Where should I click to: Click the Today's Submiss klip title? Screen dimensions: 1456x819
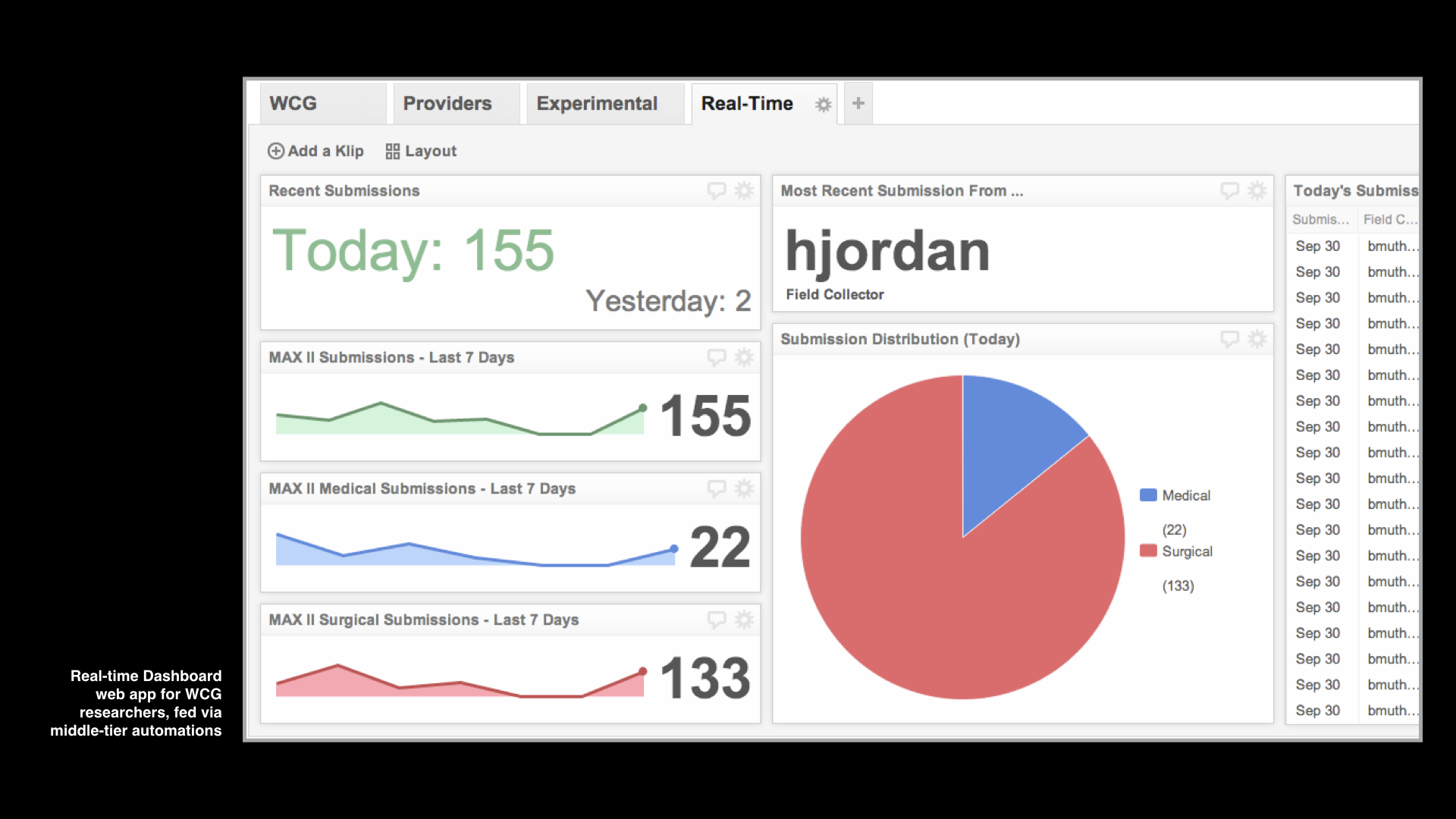(1355, 190)
